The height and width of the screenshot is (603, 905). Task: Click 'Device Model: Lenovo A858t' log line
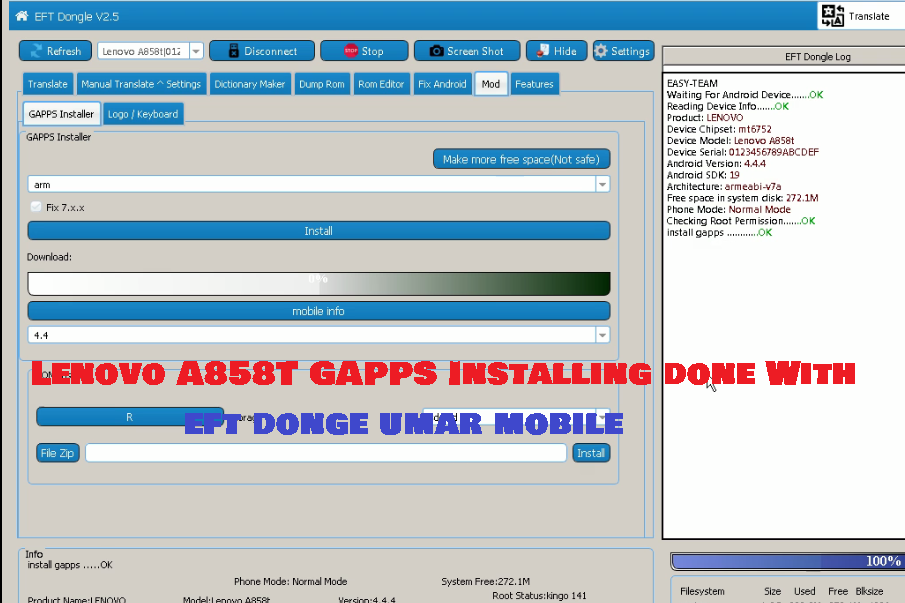[730, 141]
